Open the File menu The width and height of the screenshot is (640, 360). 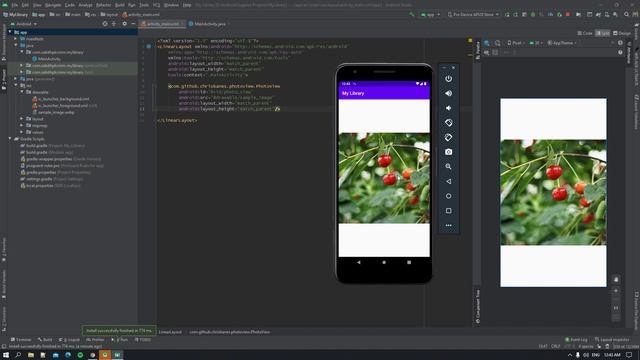pyautogui.click(x=15, y=5)
